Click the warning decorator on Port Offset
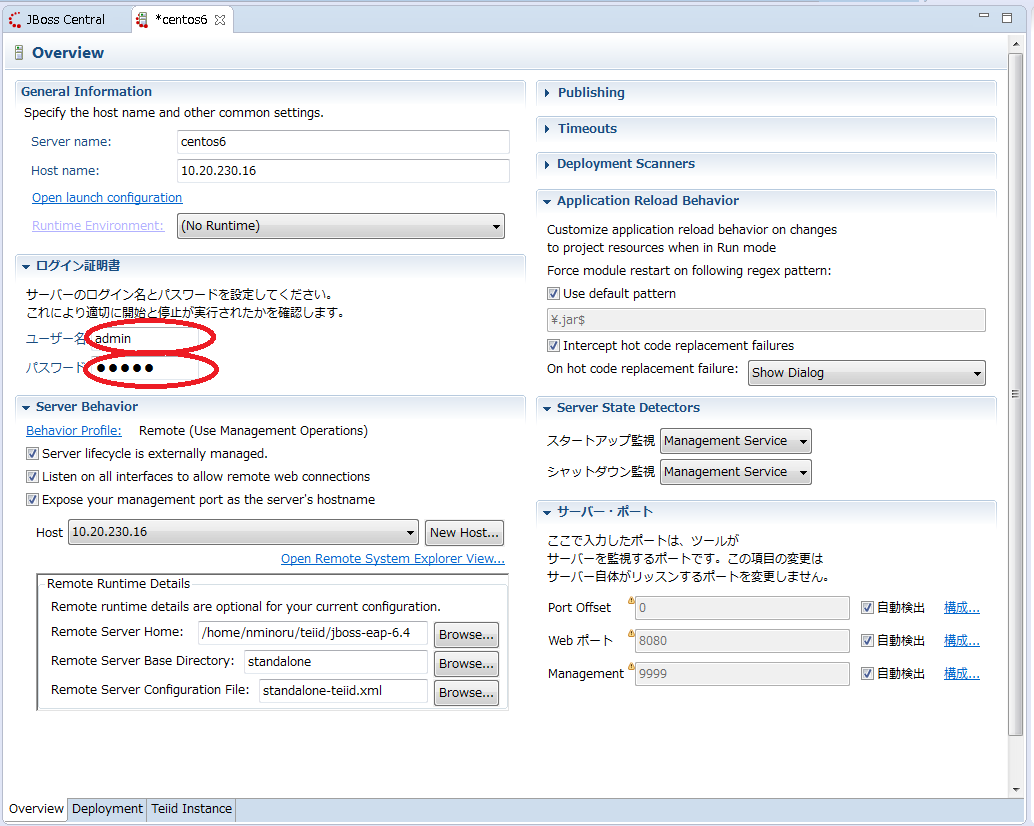The width and height of the screenshot is (1034, 826). tap(631, 600)
